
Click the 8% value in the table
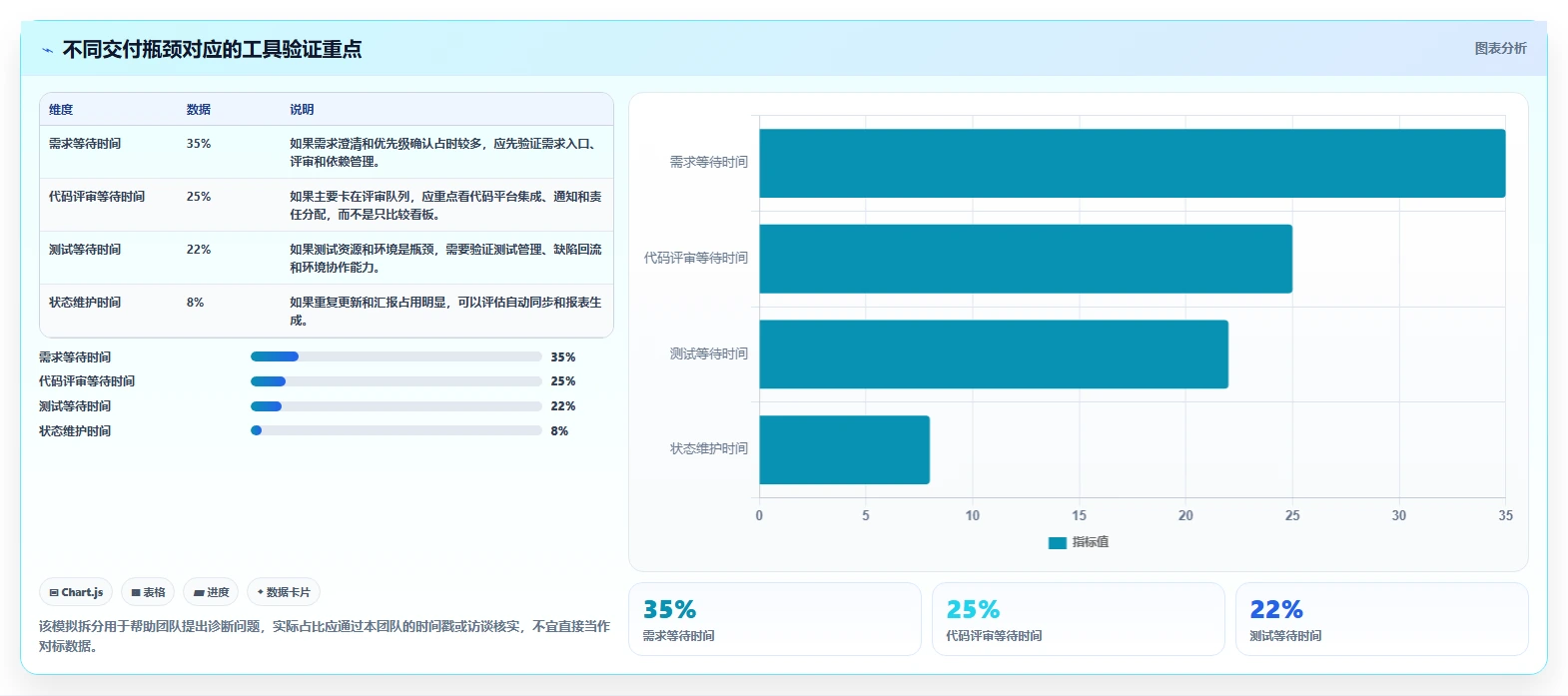pos(195,303)
